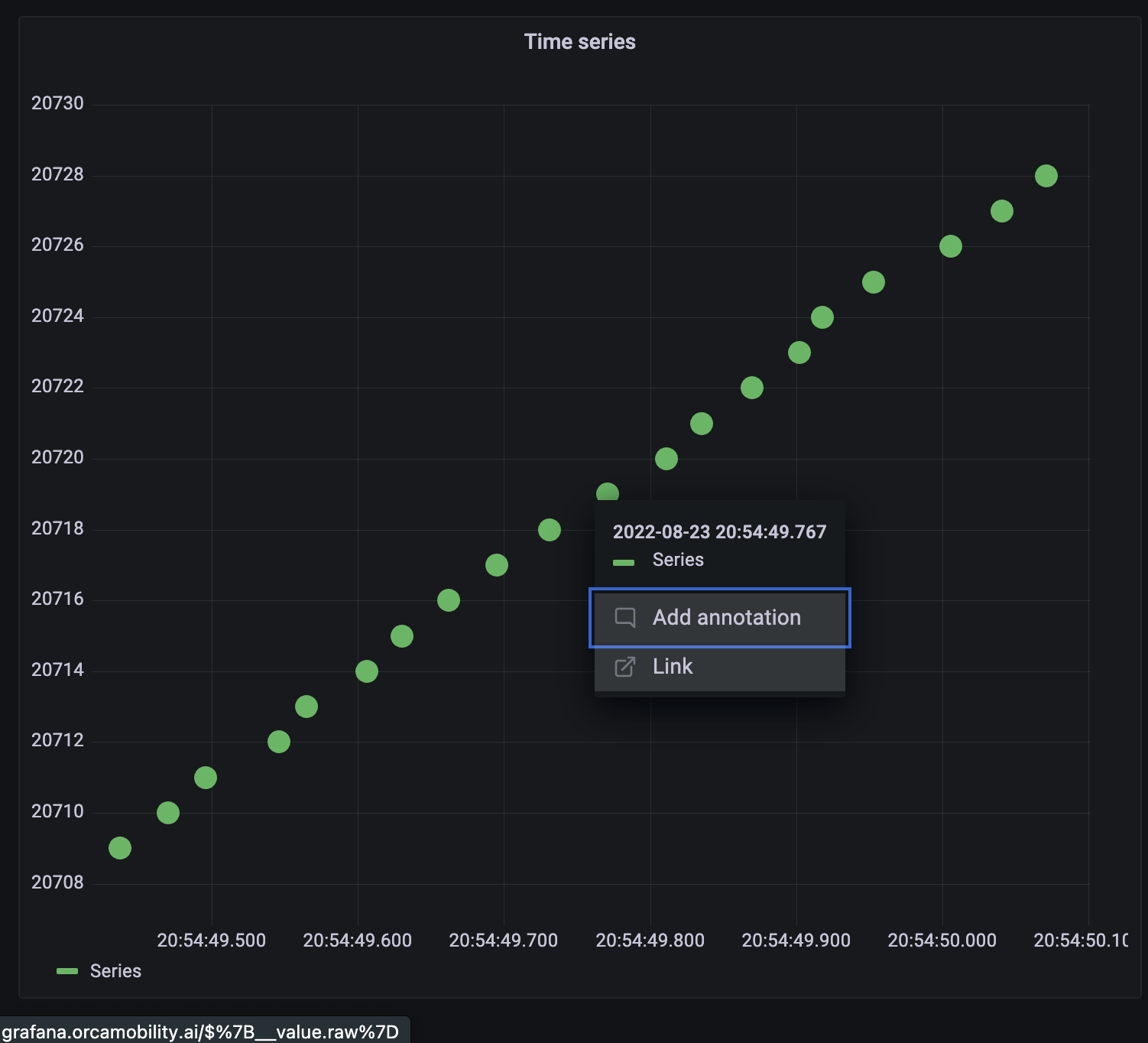This screenshot has width=1148, height=1043.
Task: Click the "Series" label in the tooltip
Action: [677, 559]
